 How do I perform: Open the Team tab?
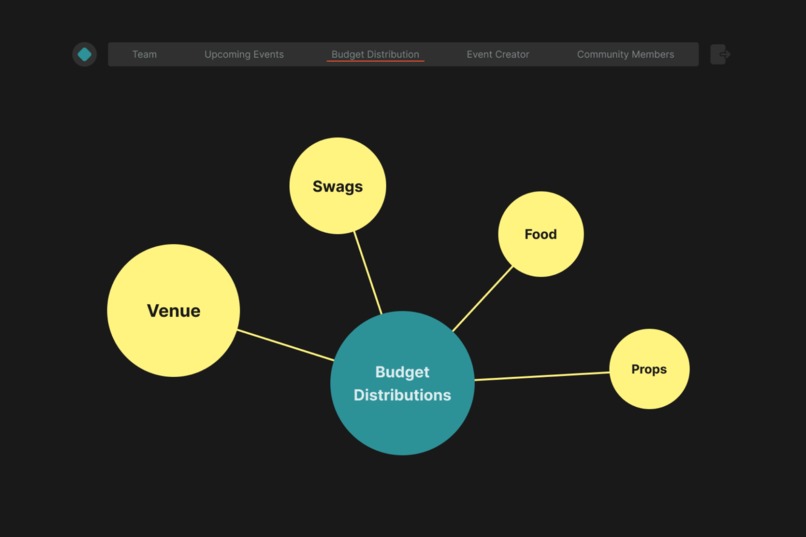[x=144, y=54]
